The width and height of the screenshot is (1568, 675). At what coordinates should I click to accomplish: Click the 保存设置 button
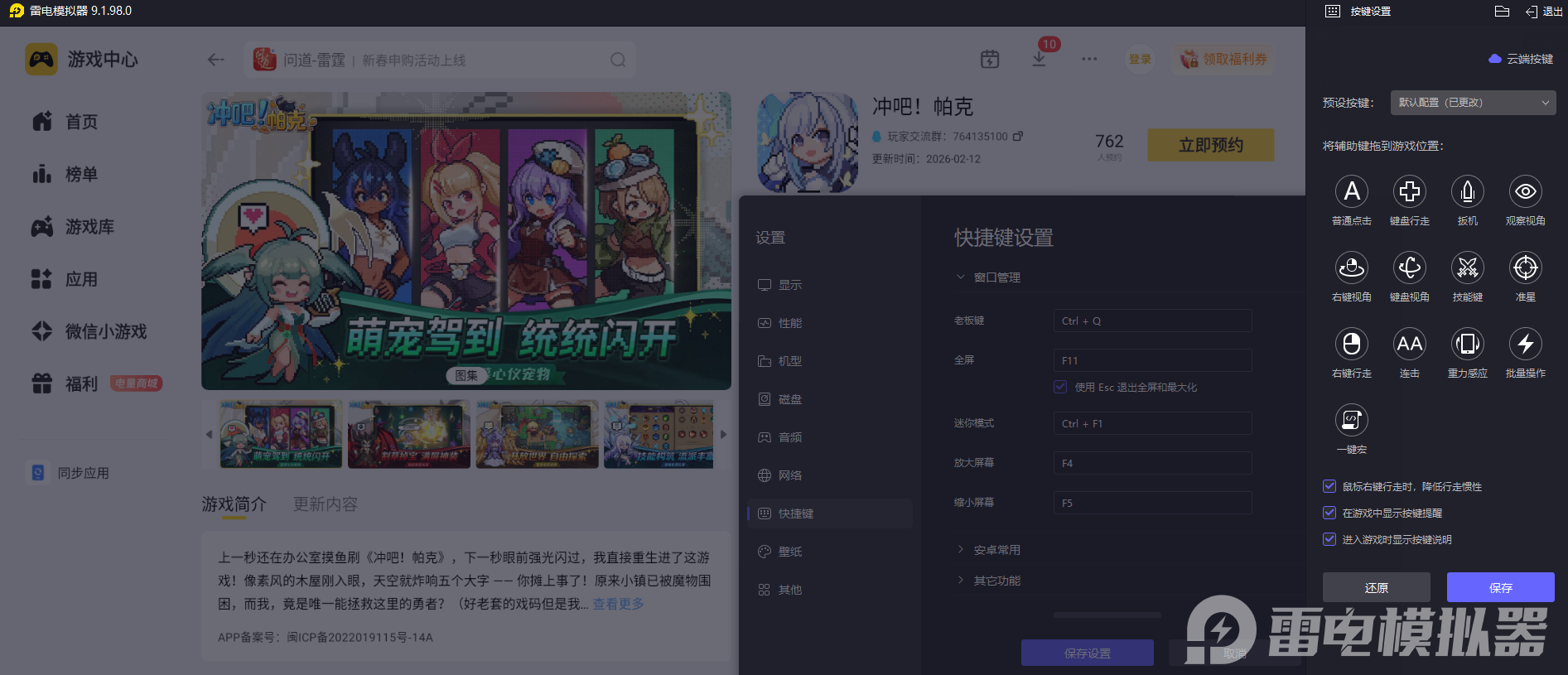pyautogui.click(x=1088, y=653)
